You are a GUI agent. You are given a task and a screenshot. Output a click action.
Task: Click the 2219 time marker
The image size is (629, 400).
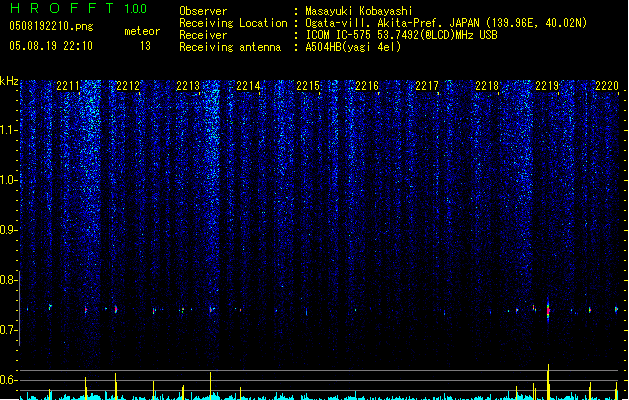547,86
